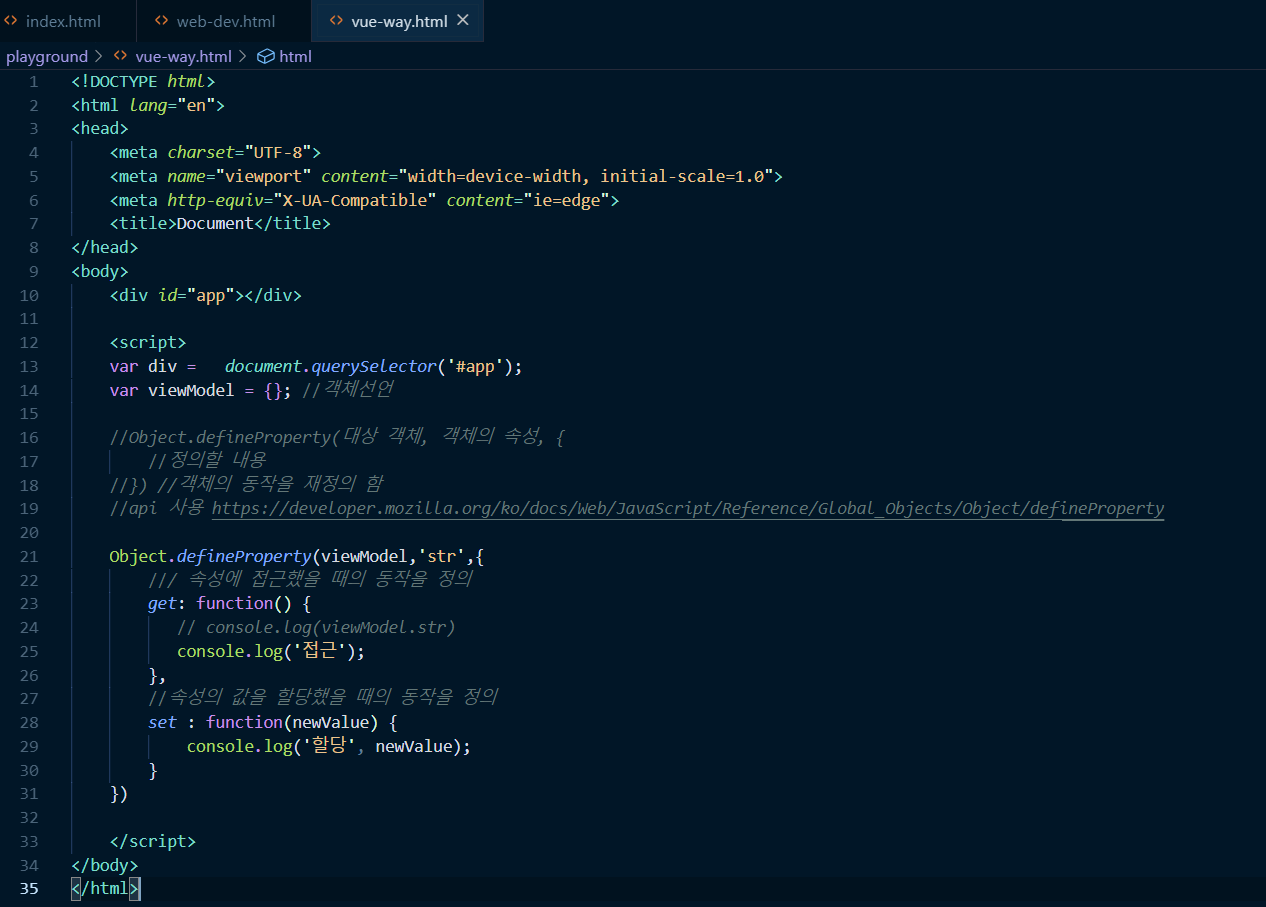Image resolution: width=1266 pixels, height=907 pixels.
Task: Click the querySelector method call
Action: [373, 366]
